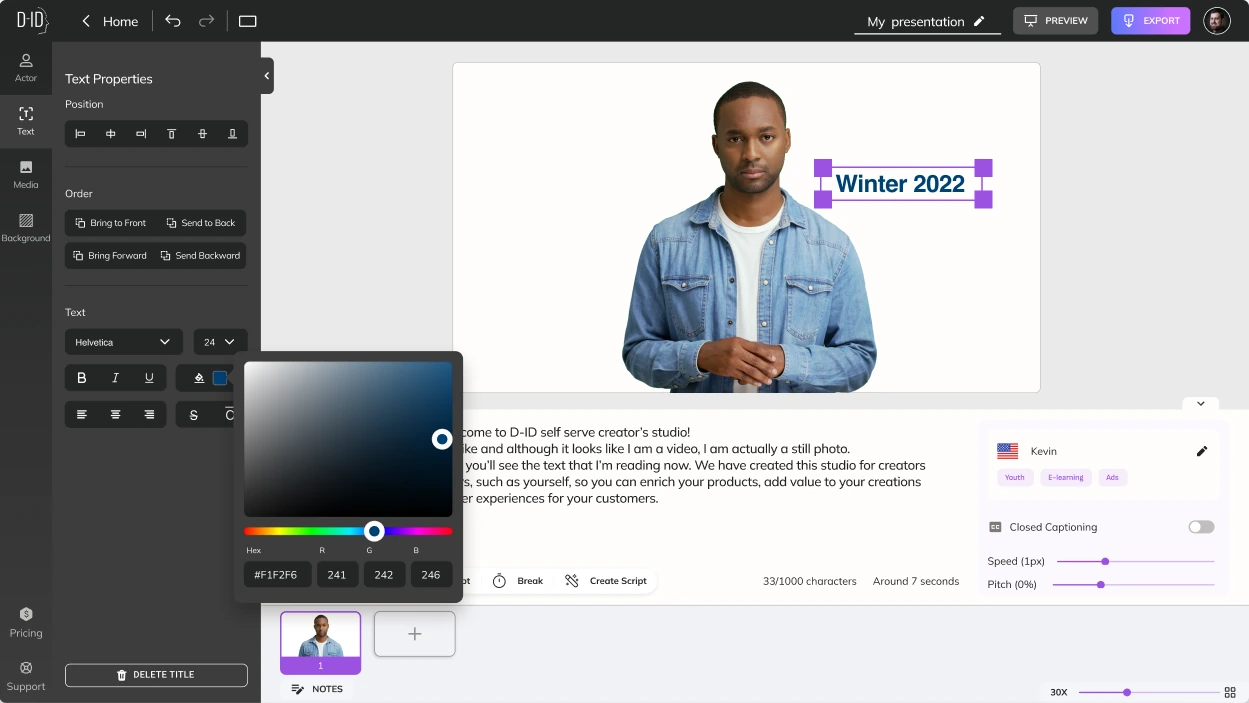Click the PREVIEW button
This screenshot has height=703, width=1249.
point(1055,21)
